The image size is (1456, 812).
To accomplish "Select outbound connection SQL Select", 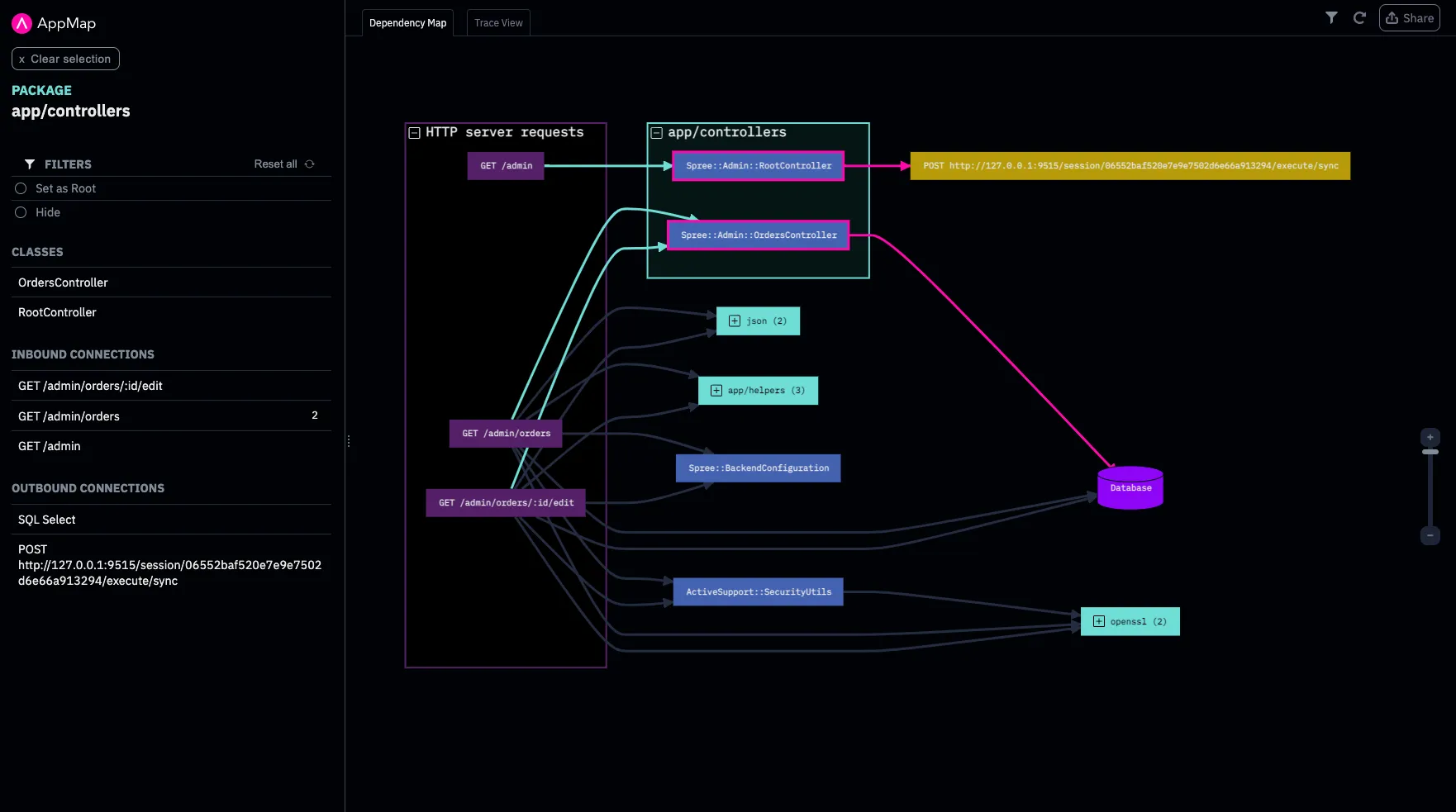I will click(x=171, y=520).
